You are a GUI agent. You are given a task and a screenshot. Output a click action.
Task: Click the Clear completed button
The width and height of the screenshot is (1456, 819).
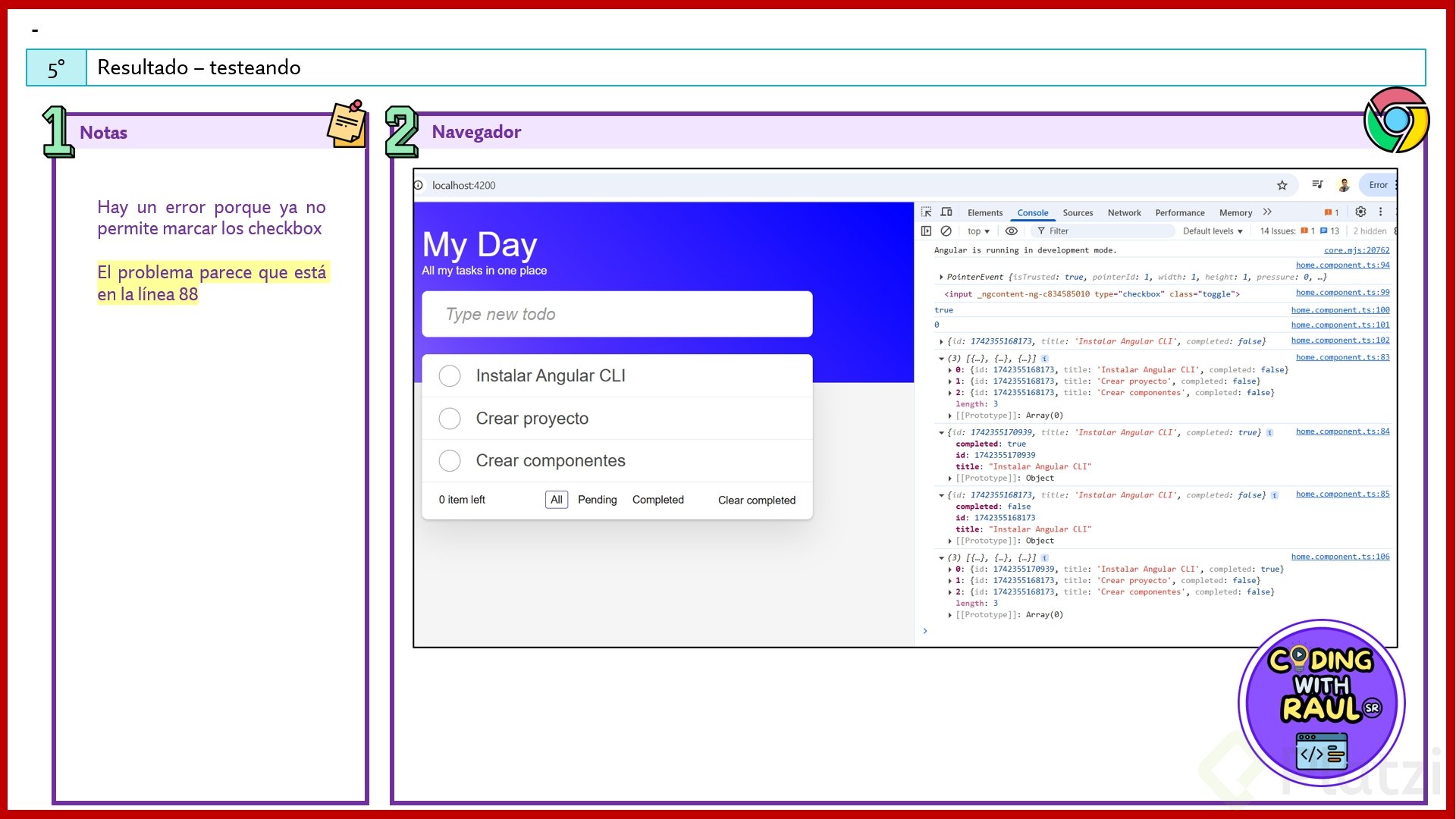[x=756, y=500]
